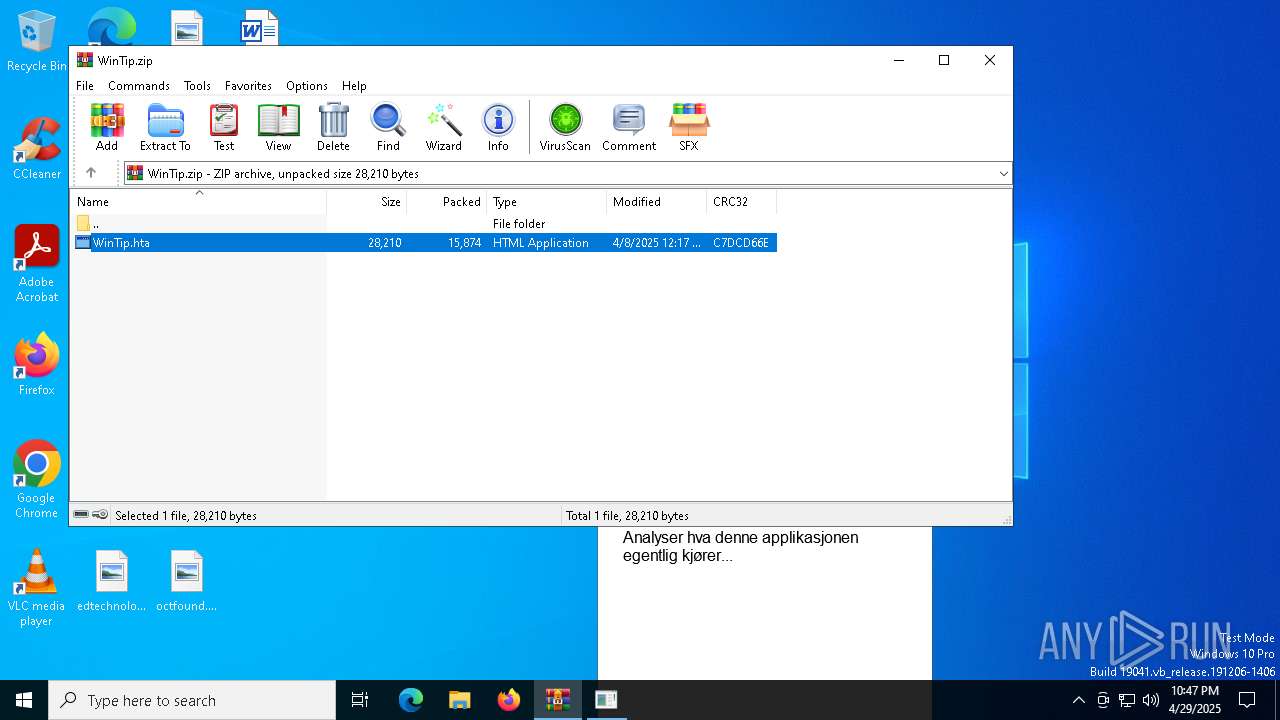1280x720 pixels.
Task: Run the Test archive tool
Action: (x=224, y=127)
